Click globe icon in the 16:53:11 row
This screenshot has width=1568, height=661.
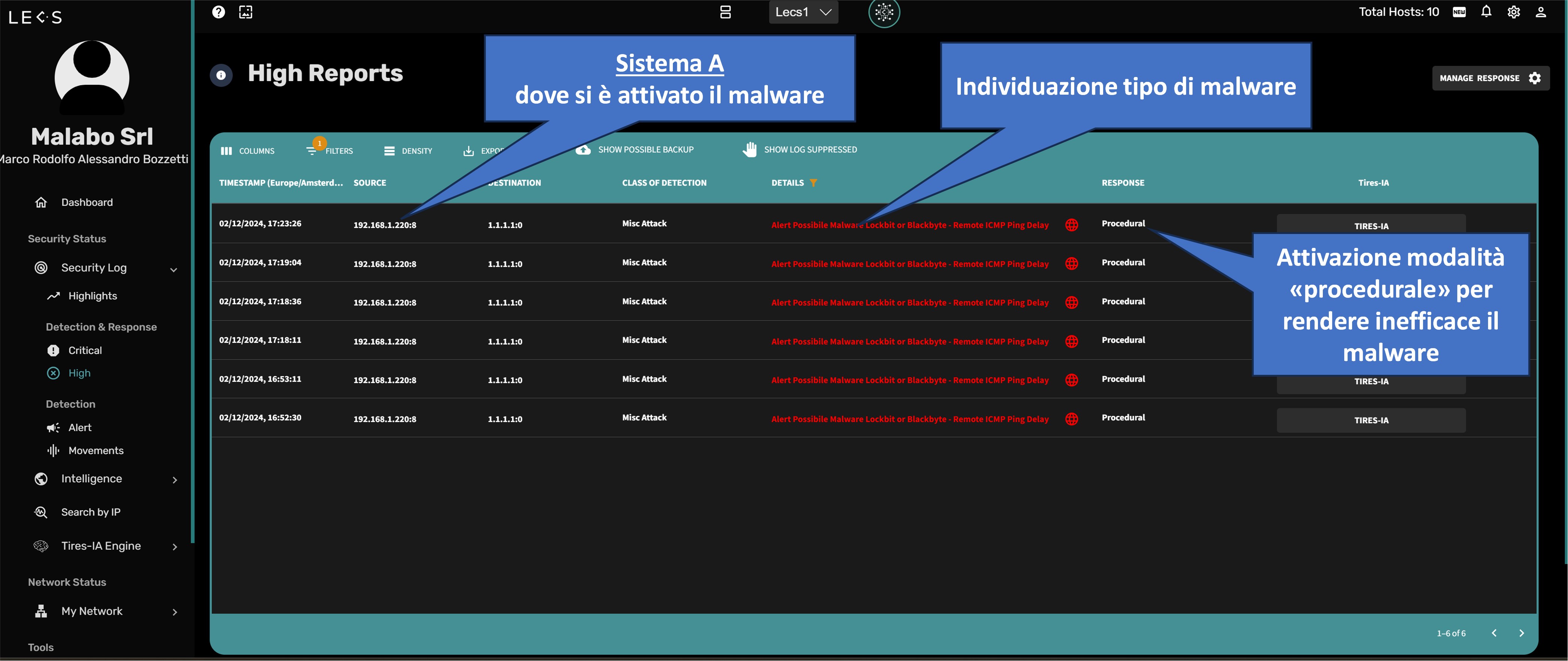click(1071, 380)
